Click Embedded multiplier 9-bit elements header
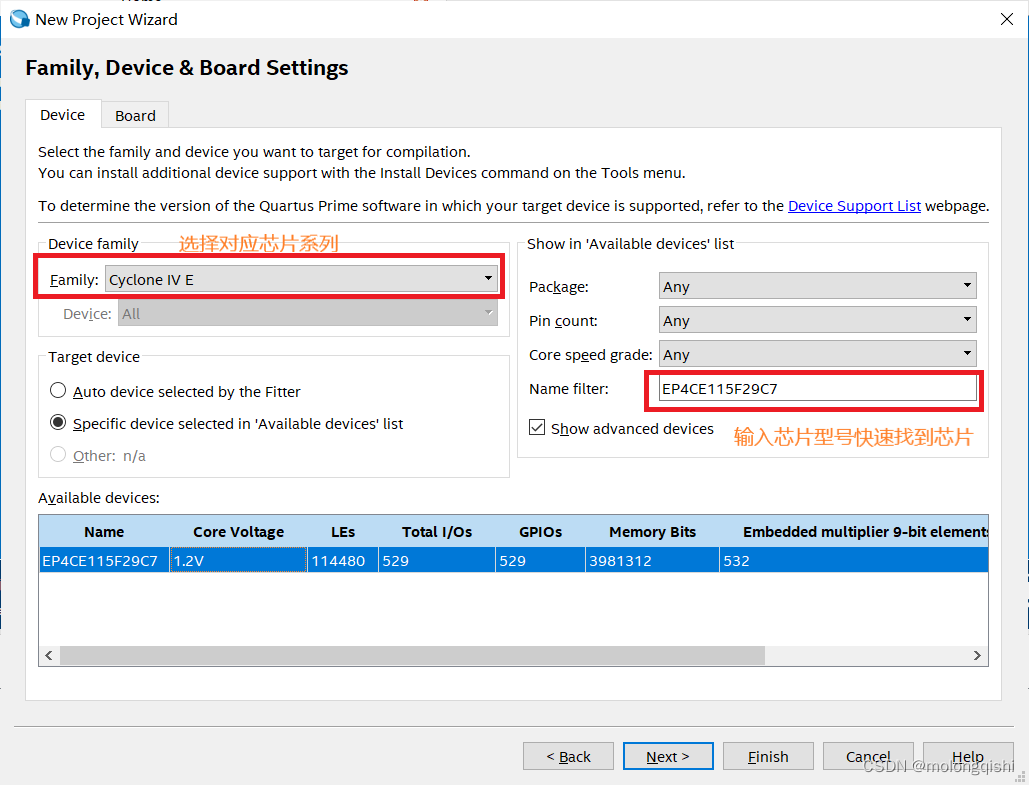Viewport: 1029px width, 785px height. 854,532
